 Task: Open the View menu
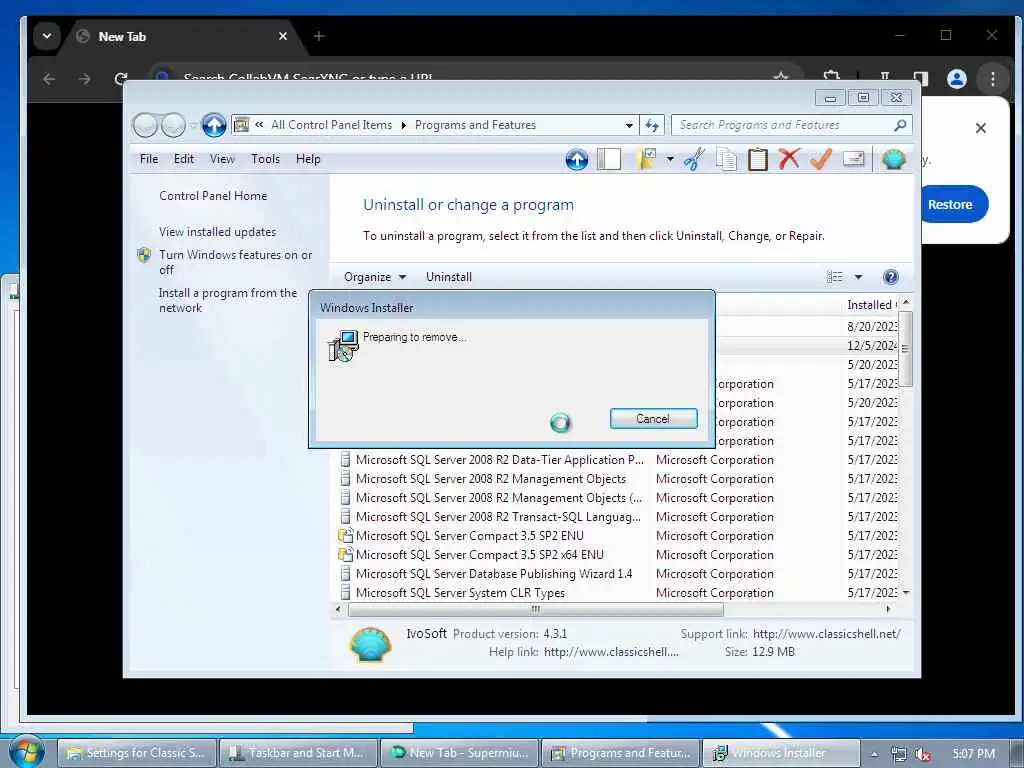[x=222, y=159]
